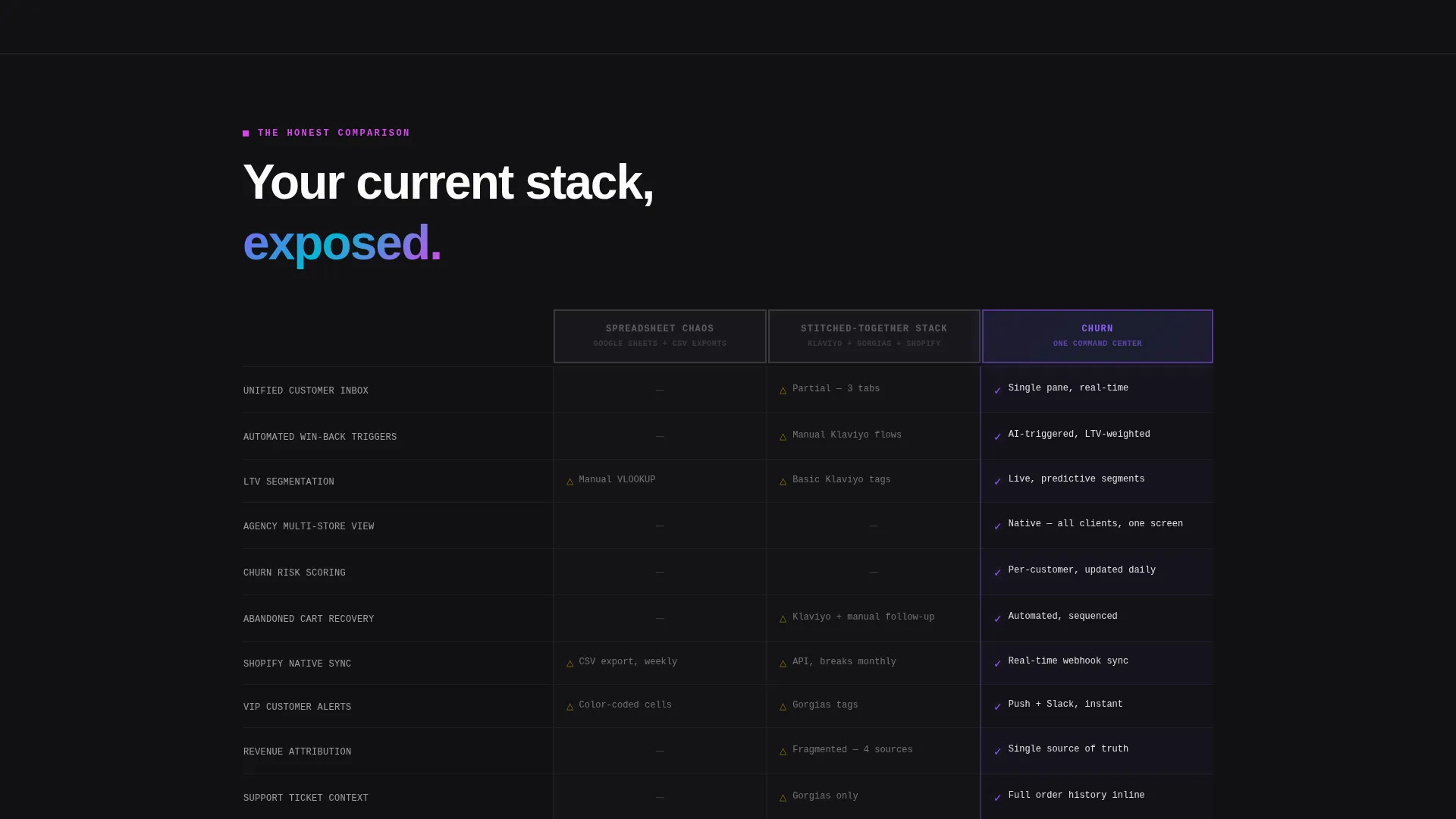Click the checkmark next to Real-time webhook sync
Screen dimensions: 1456x819
point(997,664)
